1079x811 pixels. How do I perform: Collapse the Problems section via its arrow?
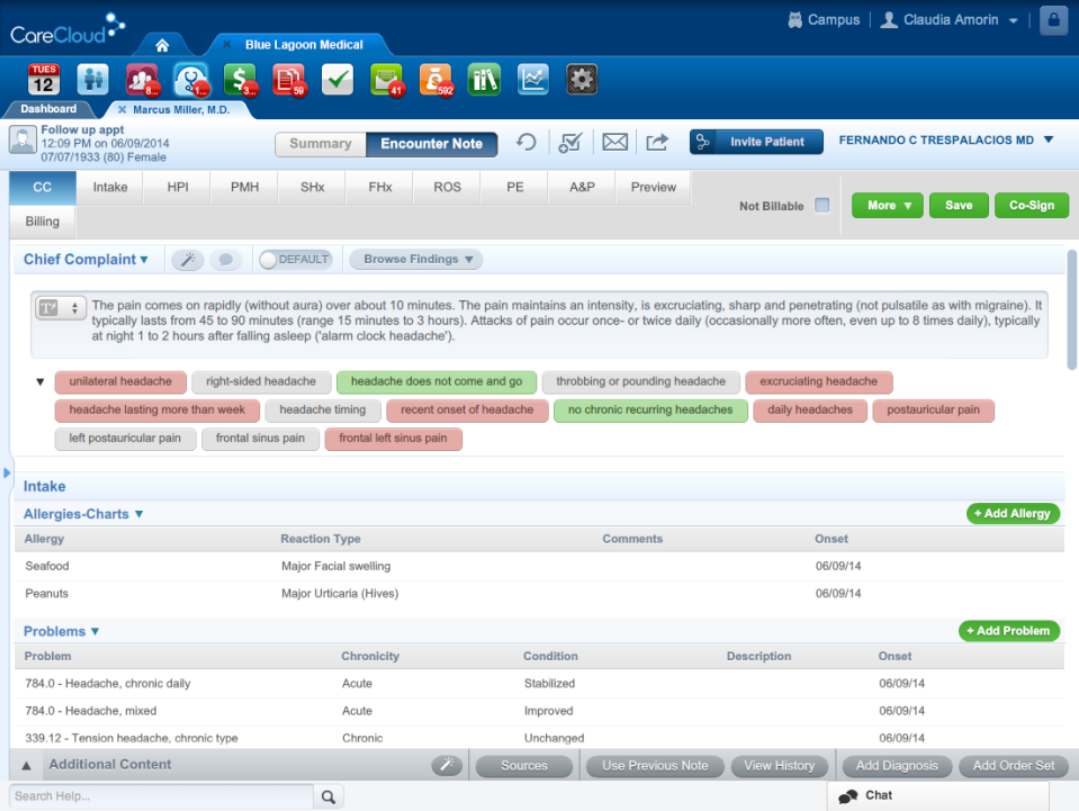point(96,631)
